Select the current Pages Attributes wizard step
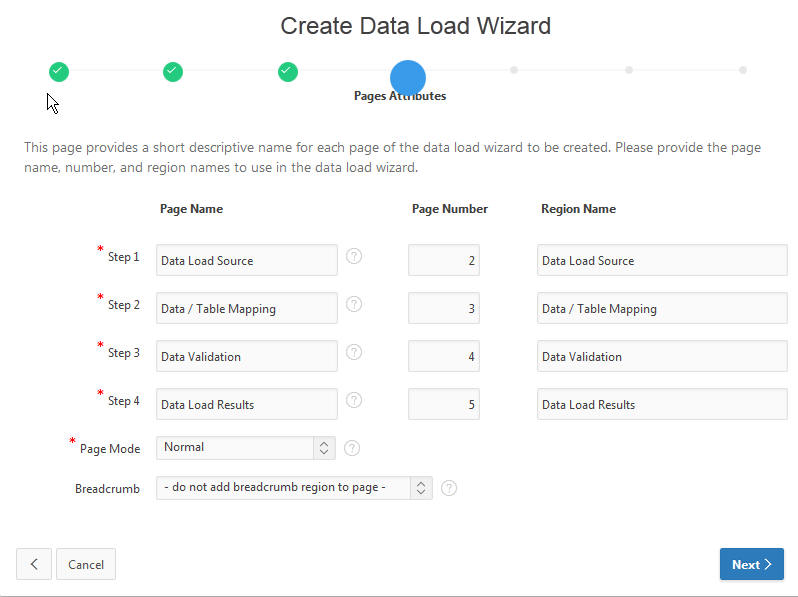 408,77
